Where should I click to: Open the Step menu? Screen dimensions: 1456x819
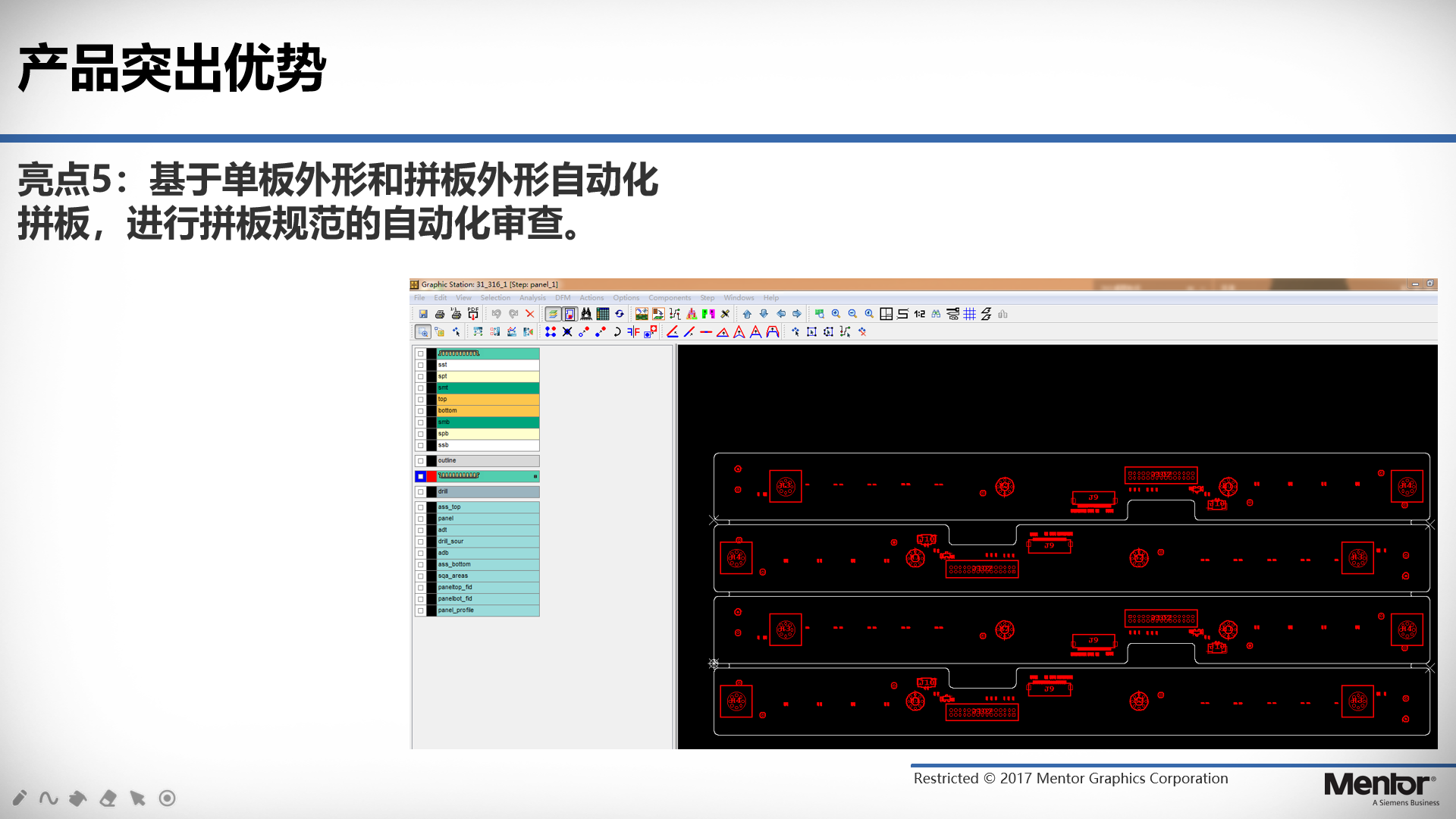pyautogui.click(x=708, y=298)
